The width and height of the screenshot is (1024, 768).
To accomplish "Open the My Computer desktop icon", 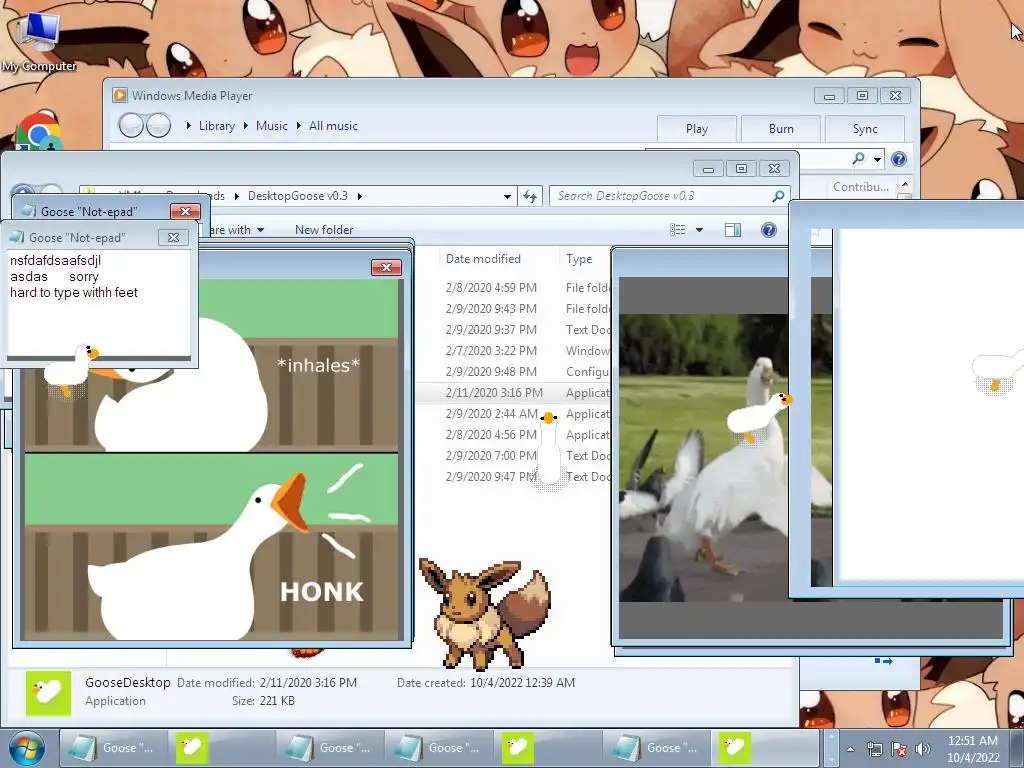I will point(38,40).
